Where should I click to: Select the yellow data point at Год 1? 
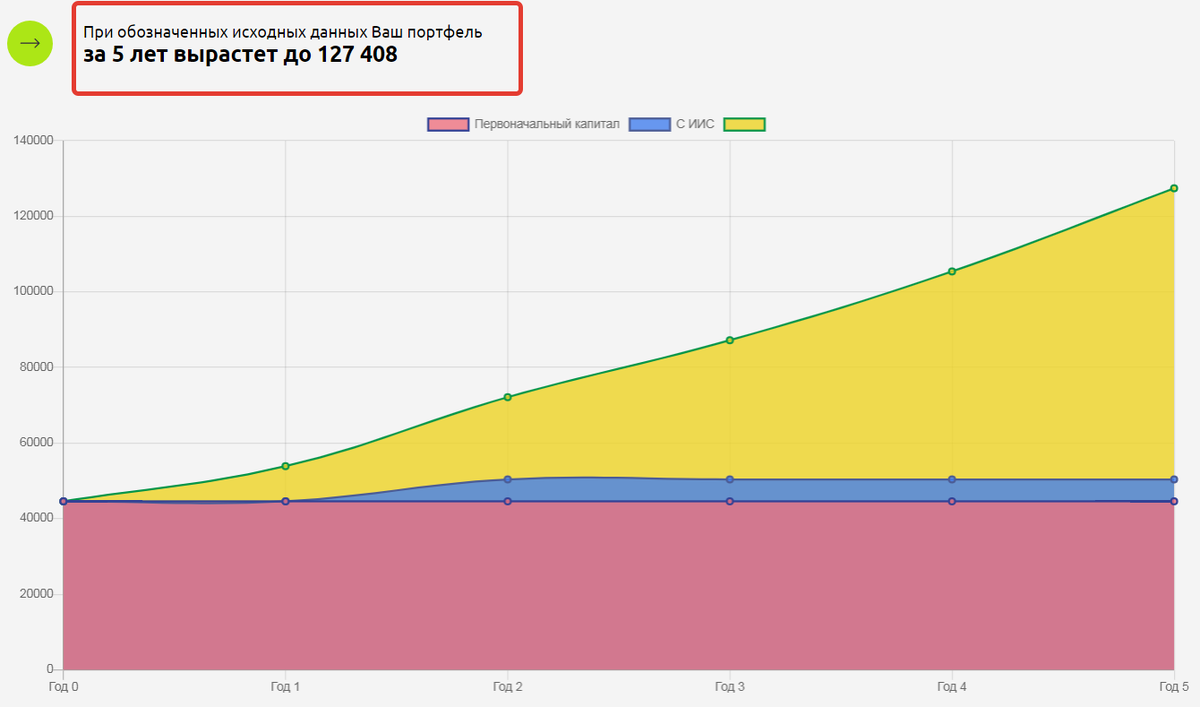(286, 466)
